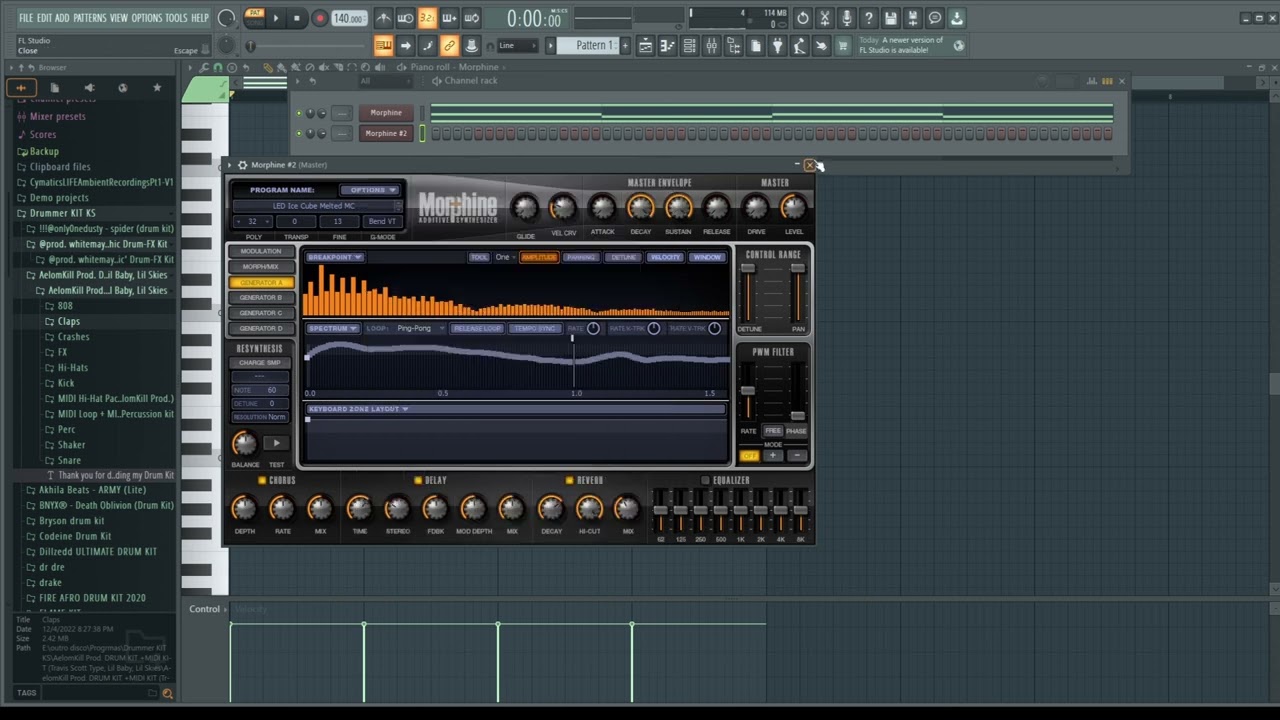Click the undo history icon
1280x720 pixels.
pos(802,18)
